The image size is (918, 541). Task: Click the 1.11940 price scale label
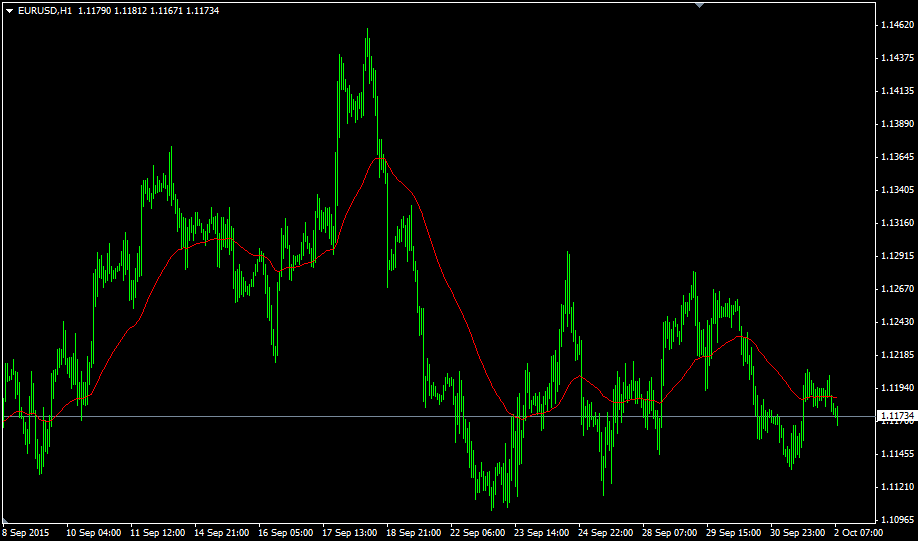pos(897,388)
